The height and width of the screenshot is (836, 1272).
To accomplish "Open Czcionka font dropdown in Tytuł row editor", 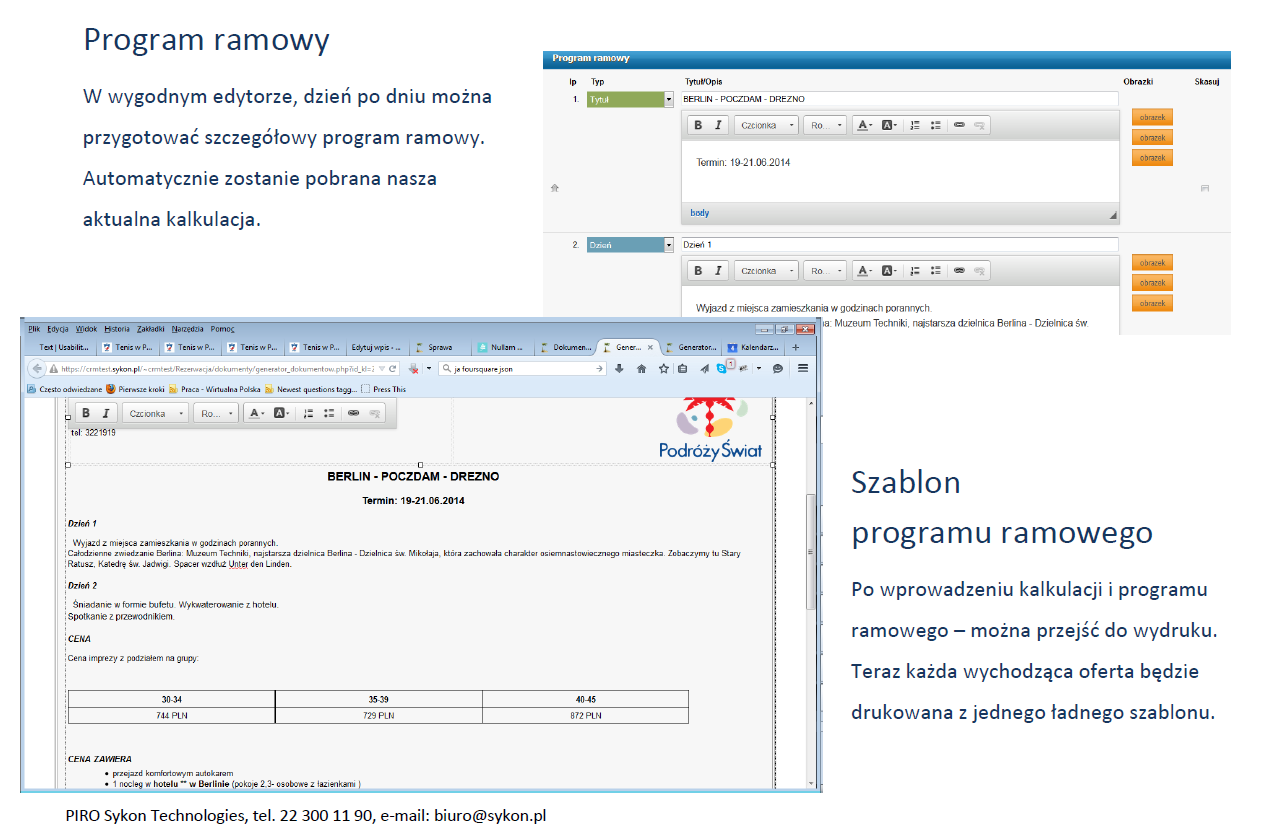I will tap(766, 125).
